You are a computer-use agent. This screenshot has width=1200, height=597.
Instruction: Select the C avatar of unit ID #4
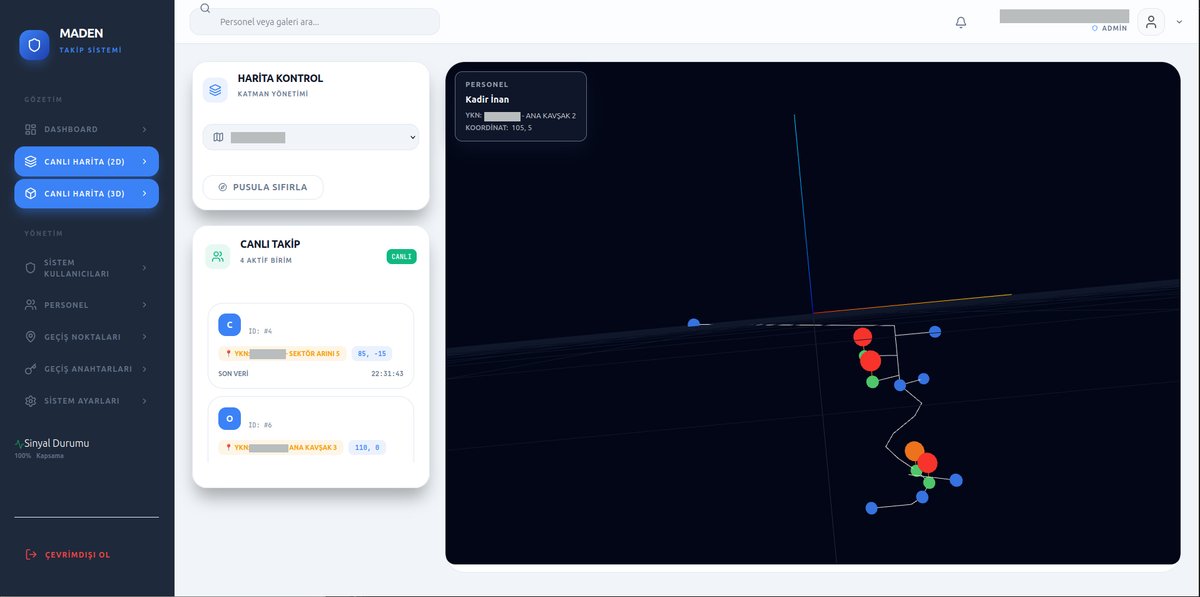tap(230, 324)
